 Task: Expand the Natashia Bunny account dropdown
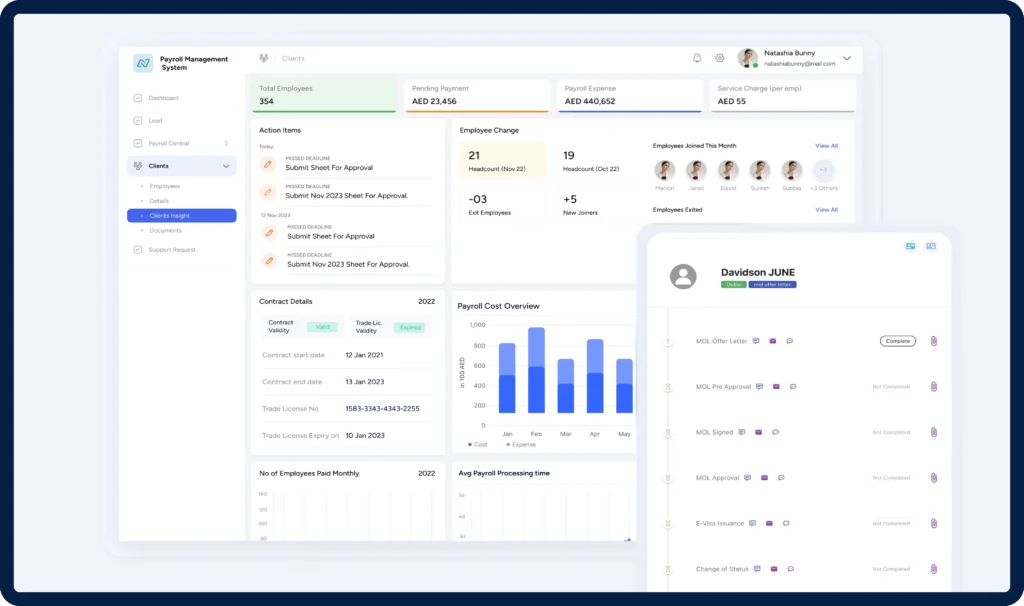[x=847, y=59]
